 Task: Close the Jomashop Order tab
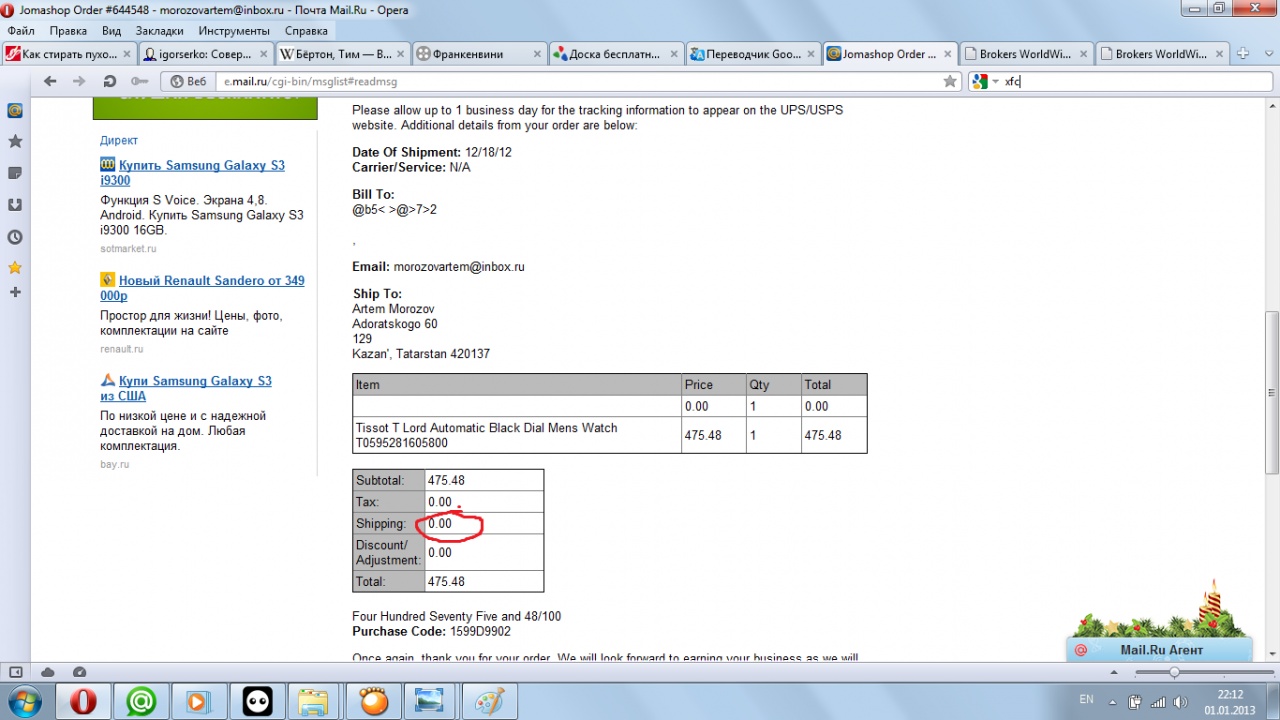point(946,54)
